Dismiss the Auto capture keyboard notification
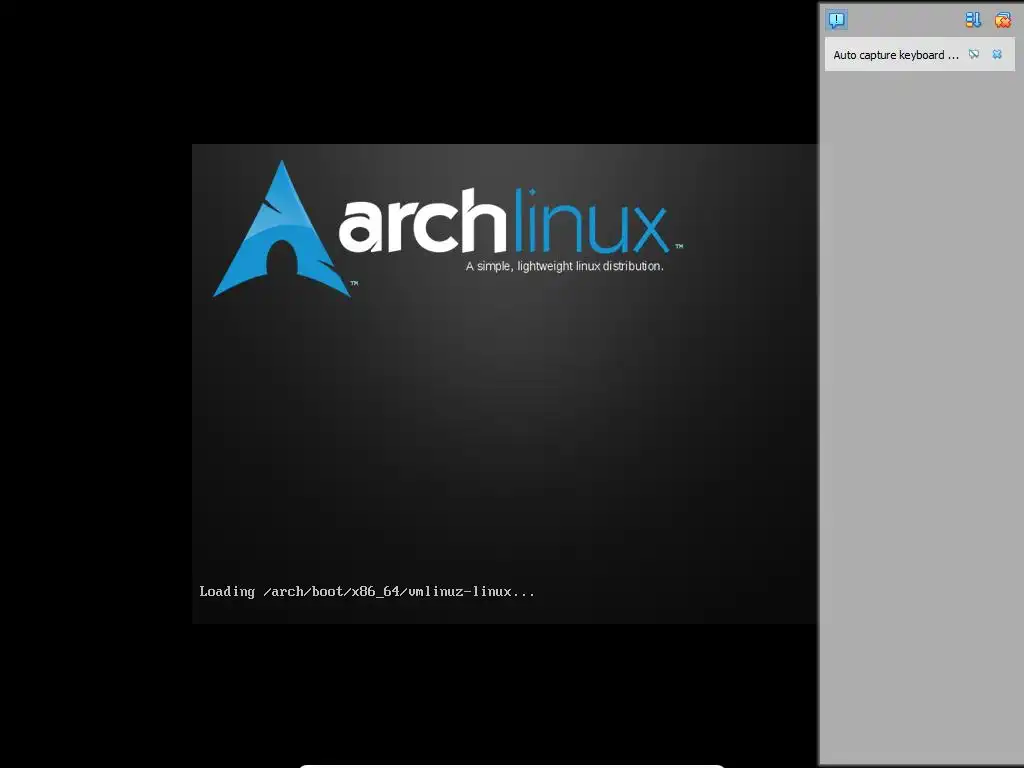1024x768 pixels. pos(997,54)
